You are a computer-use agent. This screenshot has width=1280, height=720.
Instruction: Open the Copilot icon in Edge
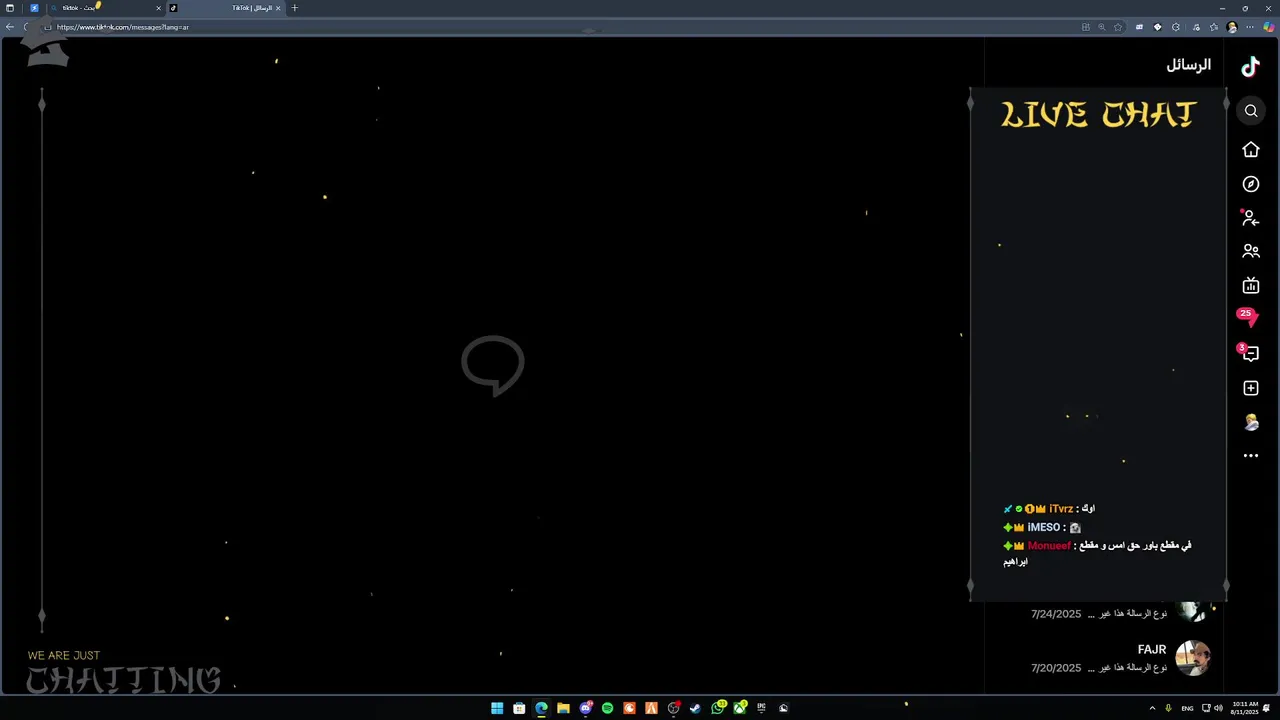pyautogui.click(x=1269, y=27)
